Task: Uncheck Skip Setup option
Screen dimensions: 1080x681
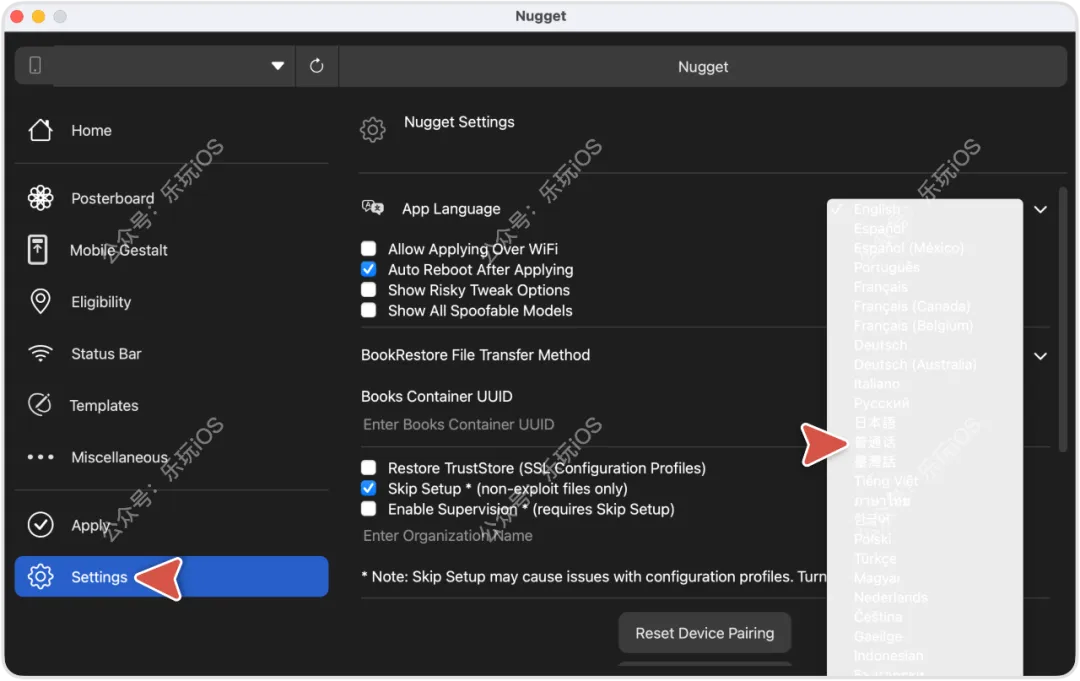Action: click(x=368, y=489)
